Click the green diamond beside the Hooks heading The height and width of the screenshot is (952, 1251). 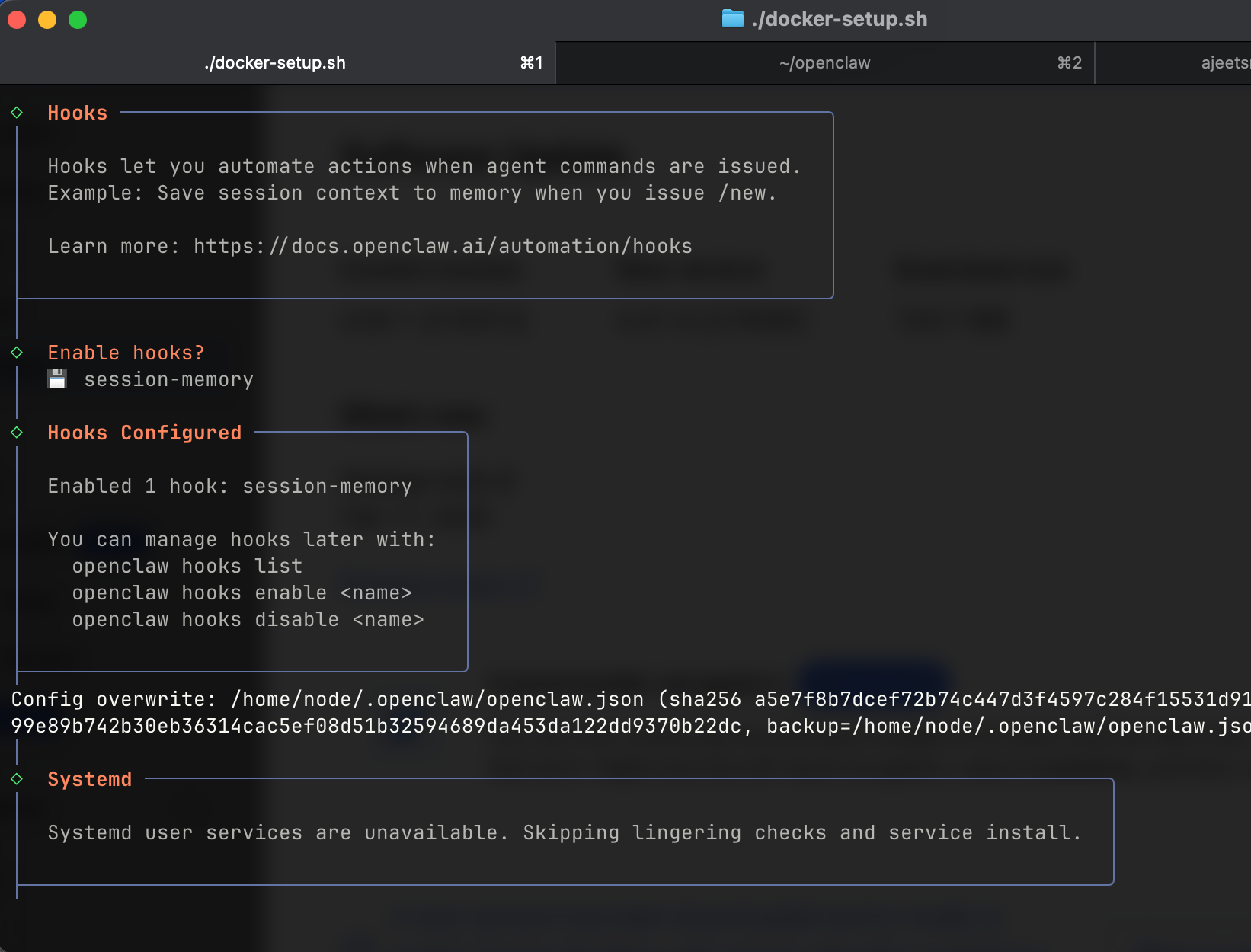click(17, 113)
